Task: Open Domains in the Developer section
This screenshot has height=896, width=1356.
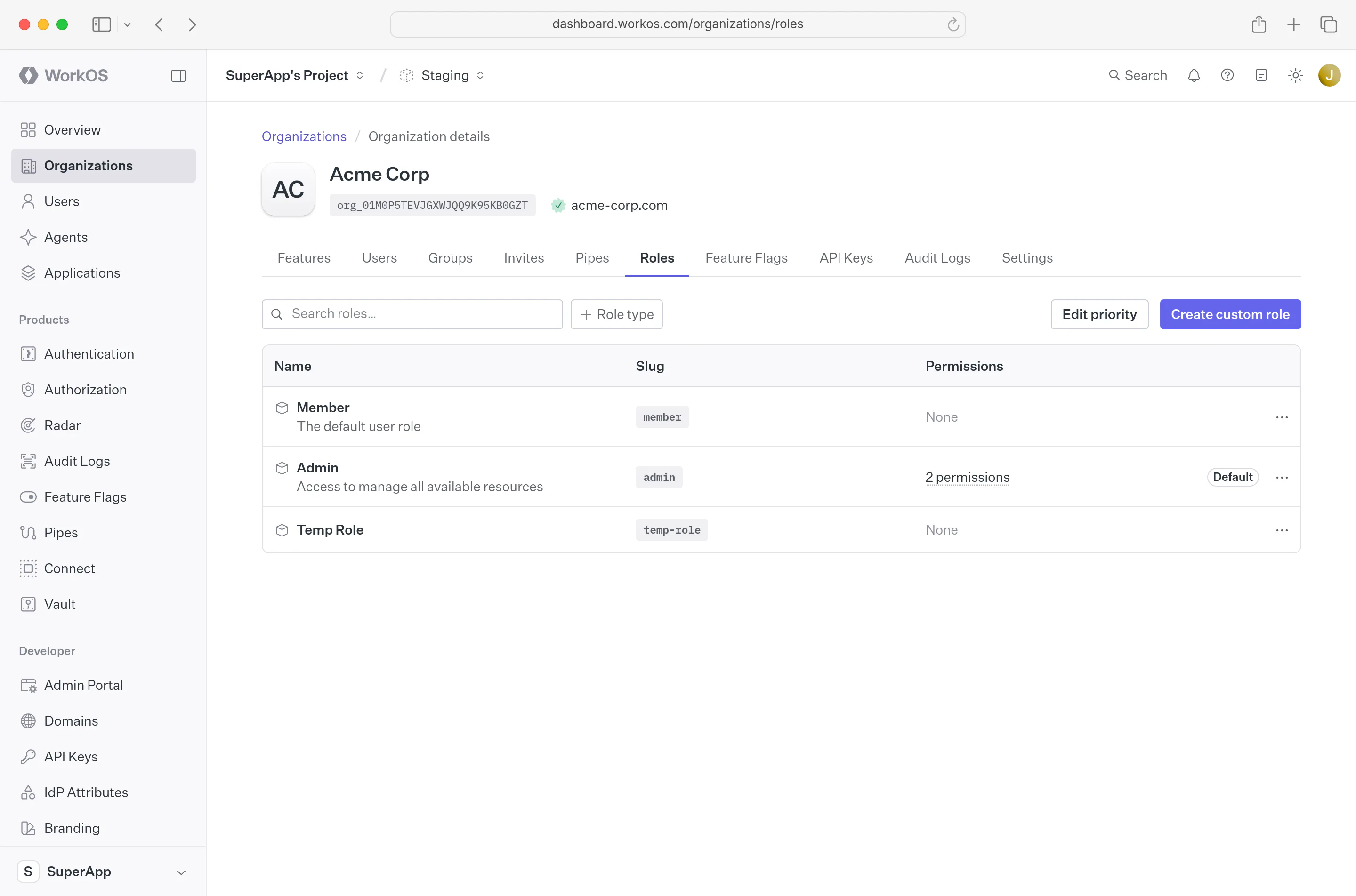Action: [104, 720]
